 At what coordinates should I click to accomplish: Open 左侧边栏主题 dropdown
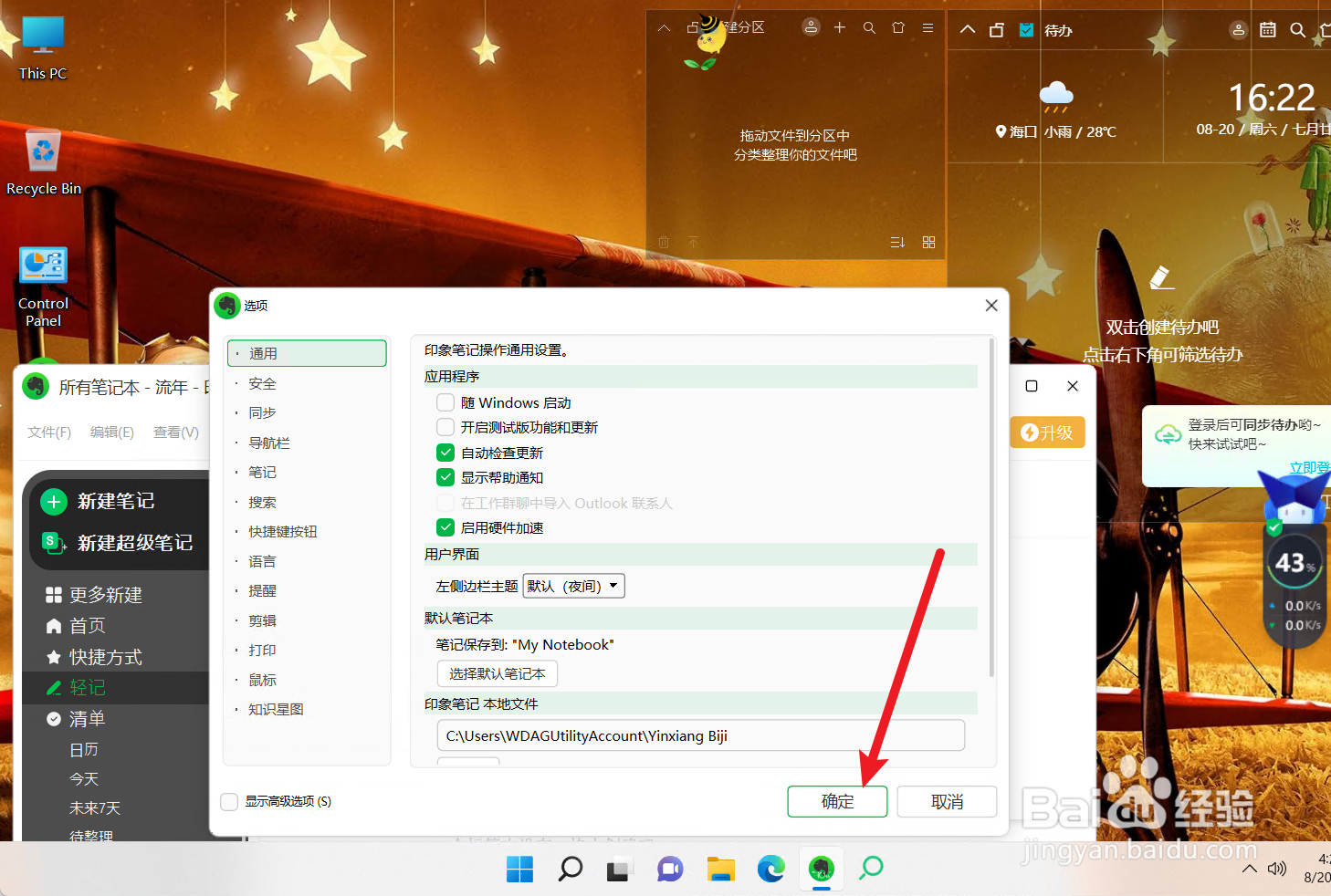(x=573, y=586)
